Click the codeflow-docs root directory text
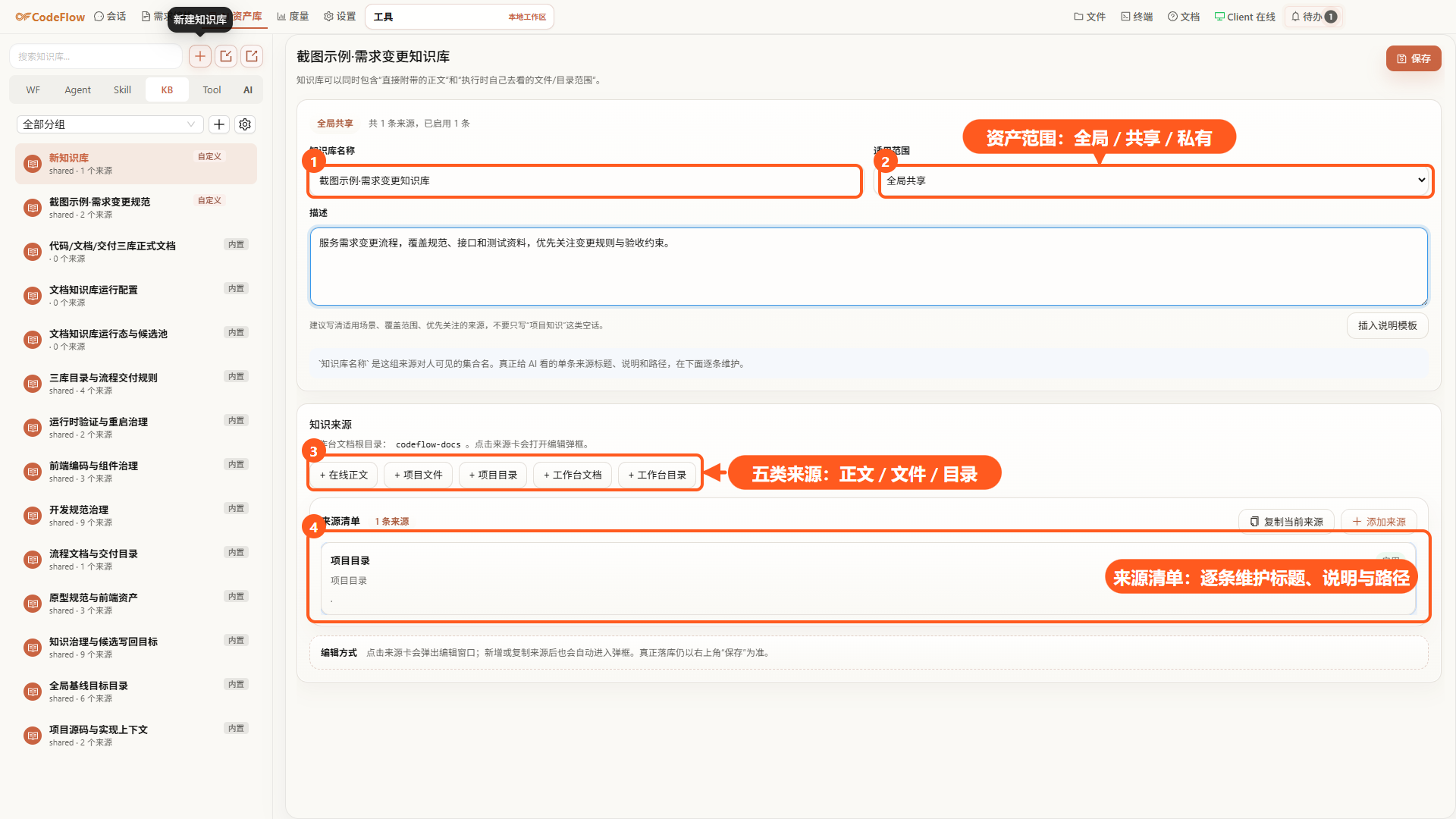 pos(428,444)
